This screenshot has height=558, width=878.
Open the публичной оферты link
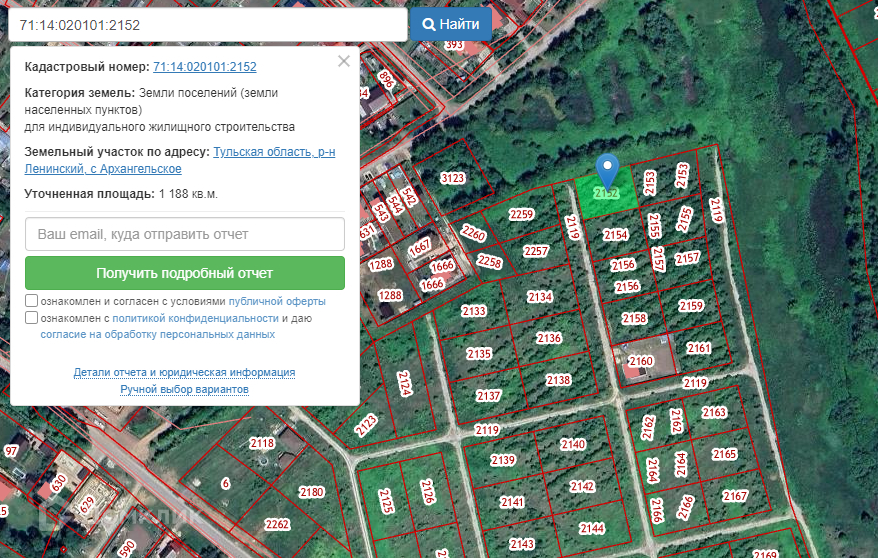277,301
